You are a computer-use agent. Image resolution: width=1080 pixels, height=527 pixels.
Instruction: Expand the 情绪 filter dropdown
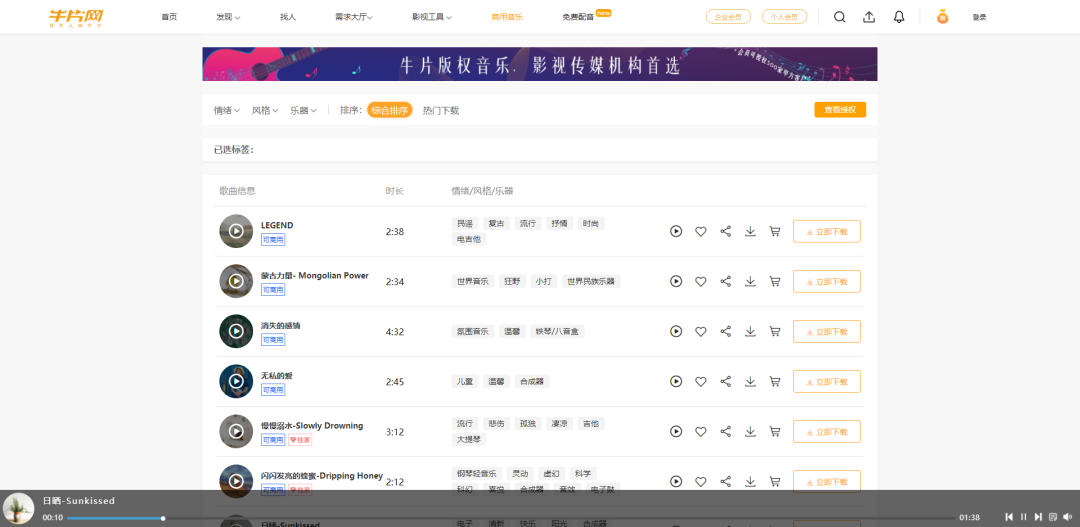click(x=226, y=110)
